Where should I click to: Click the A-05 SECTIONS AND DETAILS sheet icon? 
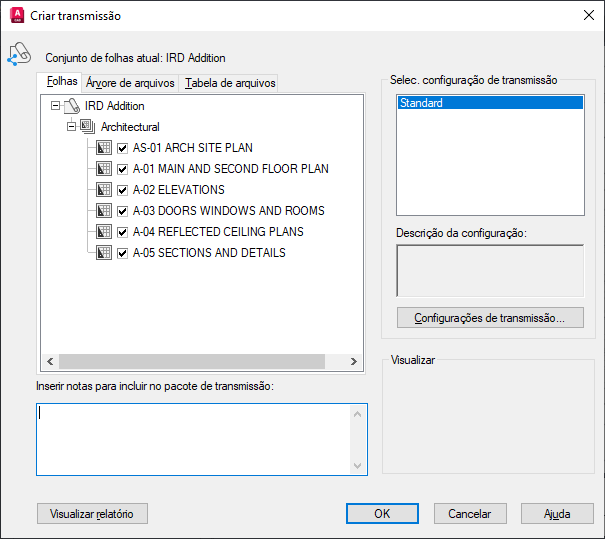[x=104, y=253]
